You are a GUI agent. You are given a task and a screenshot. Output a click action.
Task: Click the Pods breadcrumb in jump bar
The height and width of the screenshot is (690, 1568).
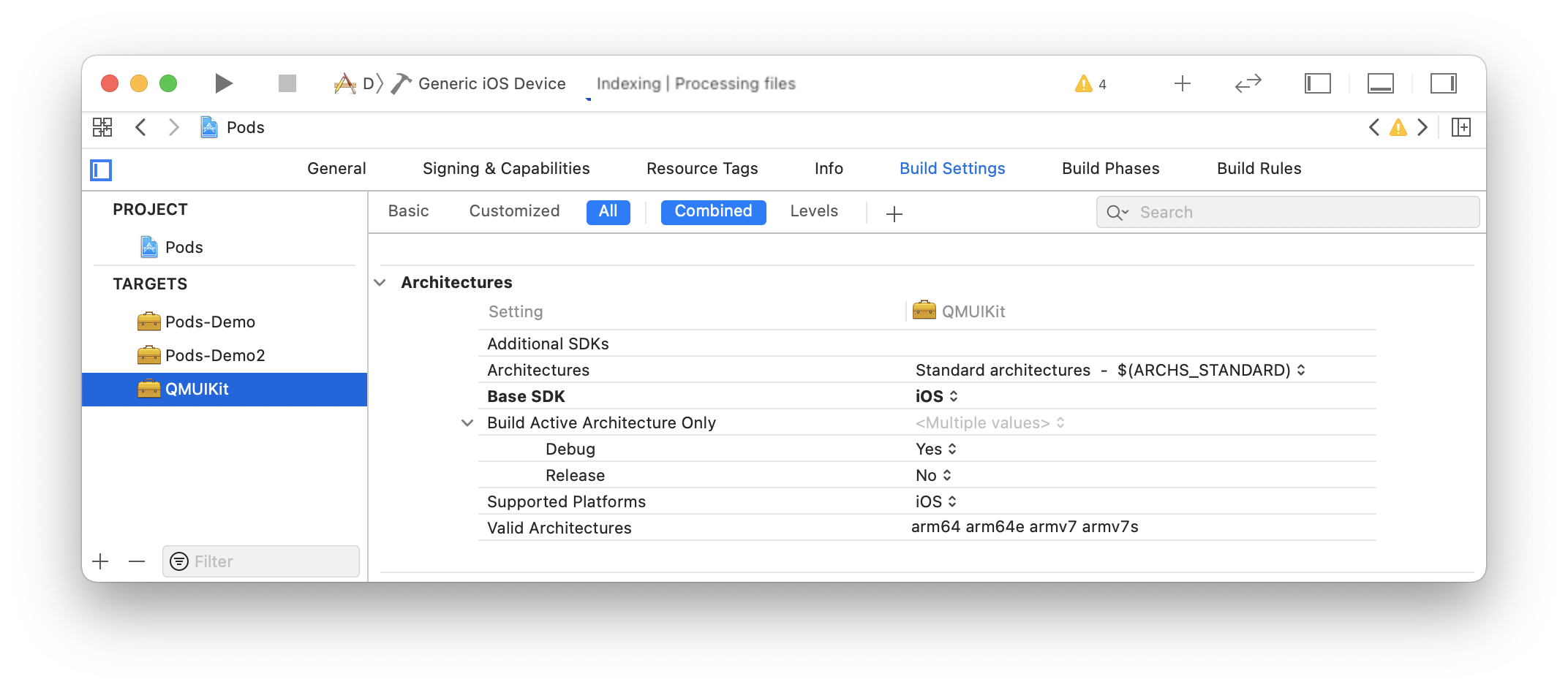coord(233,127)
